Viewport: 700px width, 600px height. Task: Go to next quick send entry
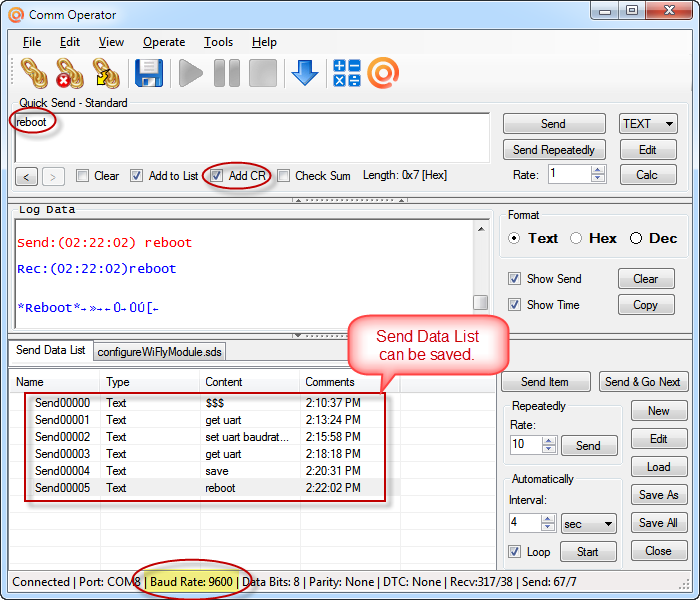point(53,176)
